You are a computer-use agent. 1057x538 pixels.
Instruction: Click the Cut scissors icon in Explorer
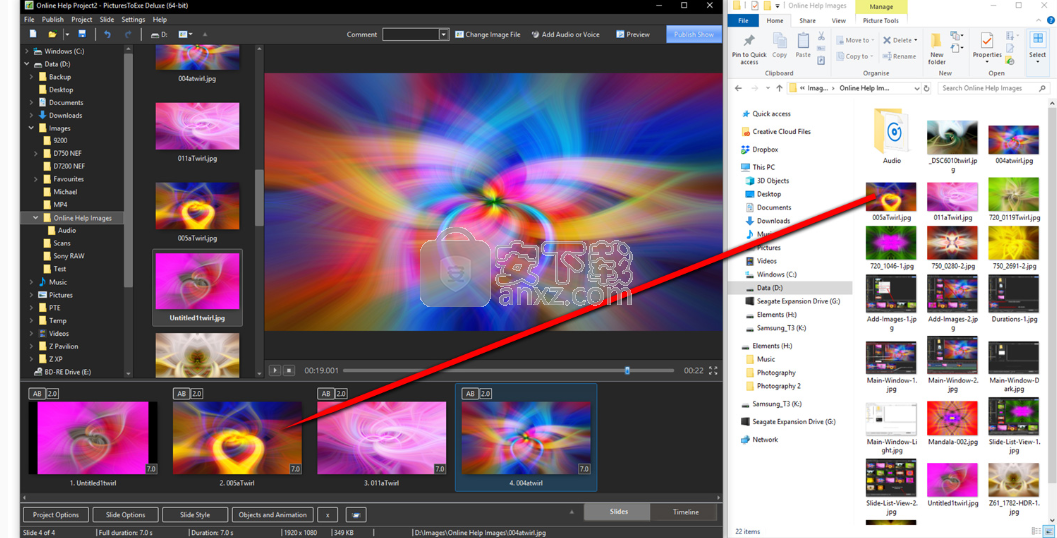[x=821, y=36]
